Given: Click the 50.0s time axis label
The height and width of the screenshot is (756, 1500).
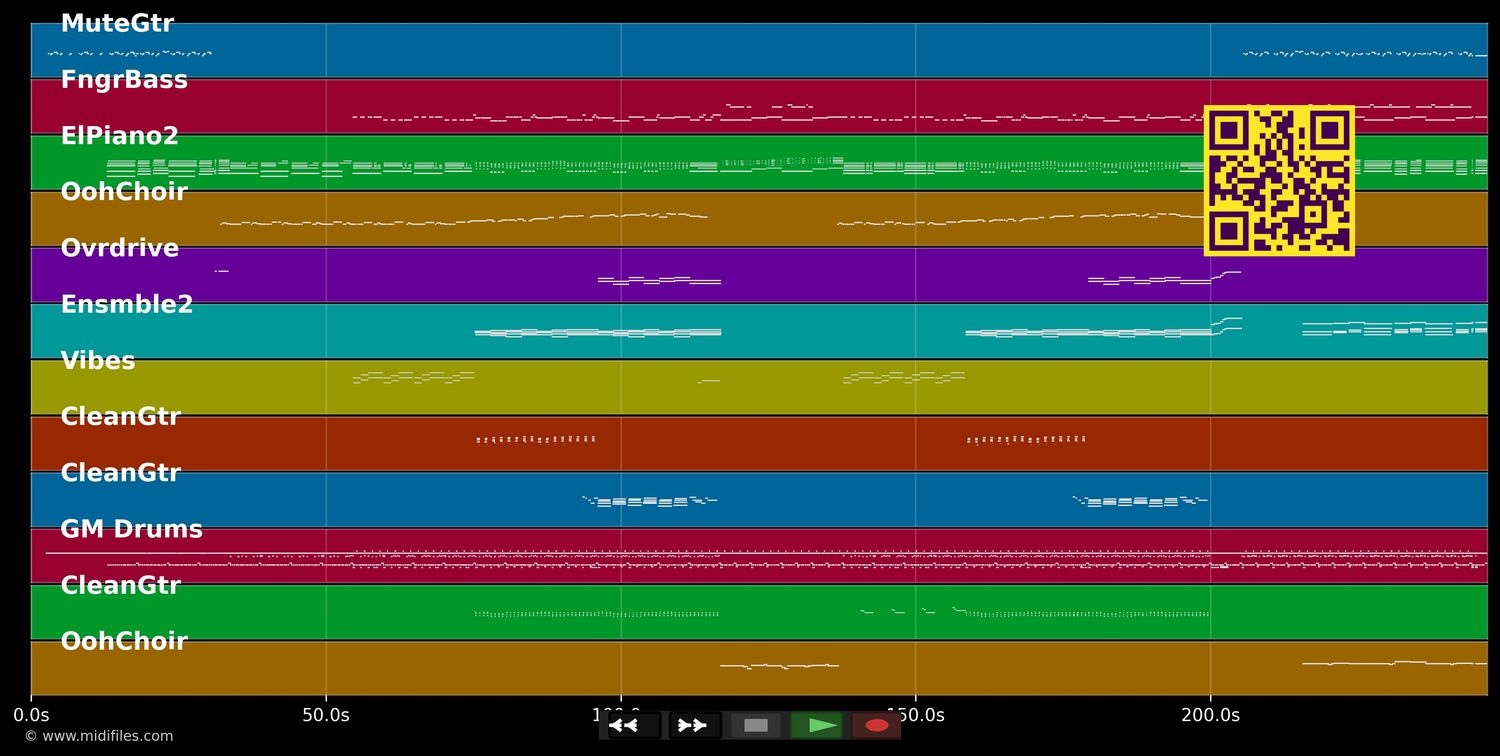Looking at the screenshot, I should click(326, 715).
